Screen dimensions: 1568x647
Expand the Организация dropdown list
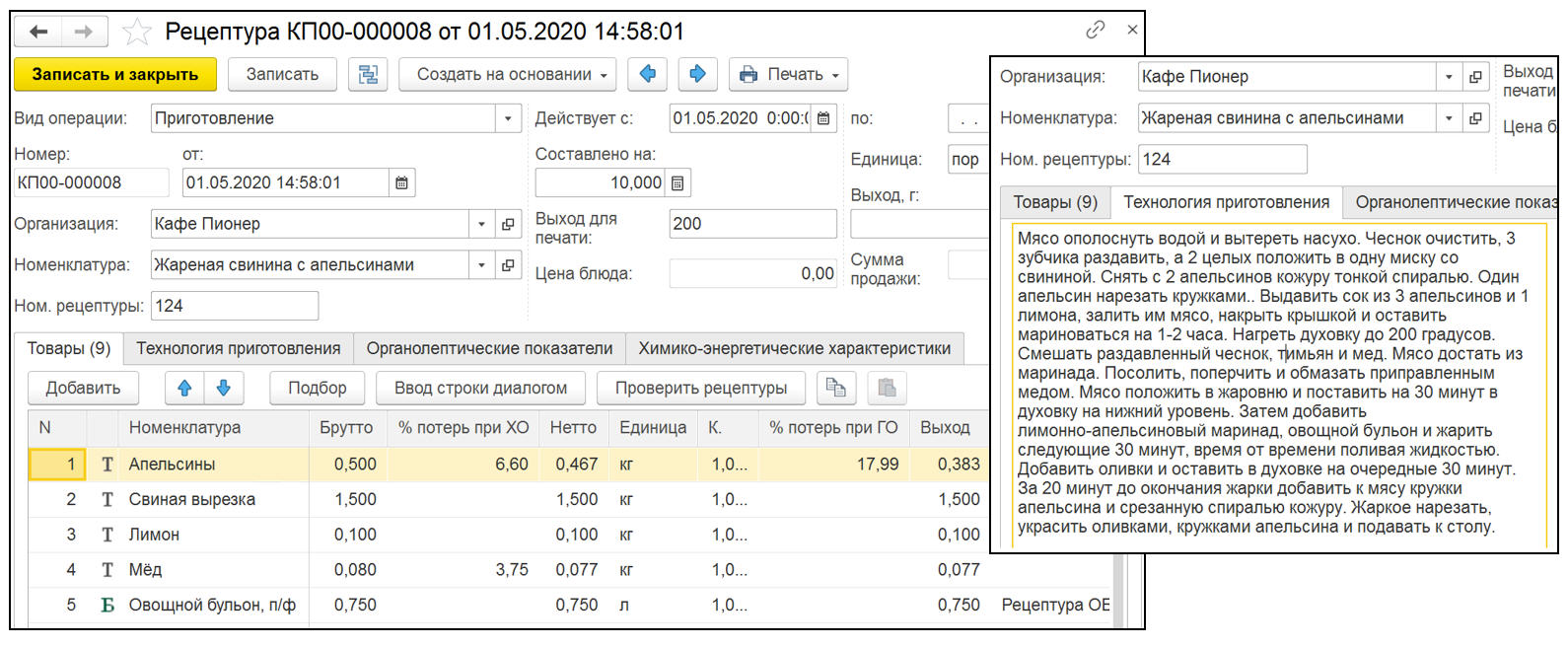pyautogui.click(x=481, y=224)
